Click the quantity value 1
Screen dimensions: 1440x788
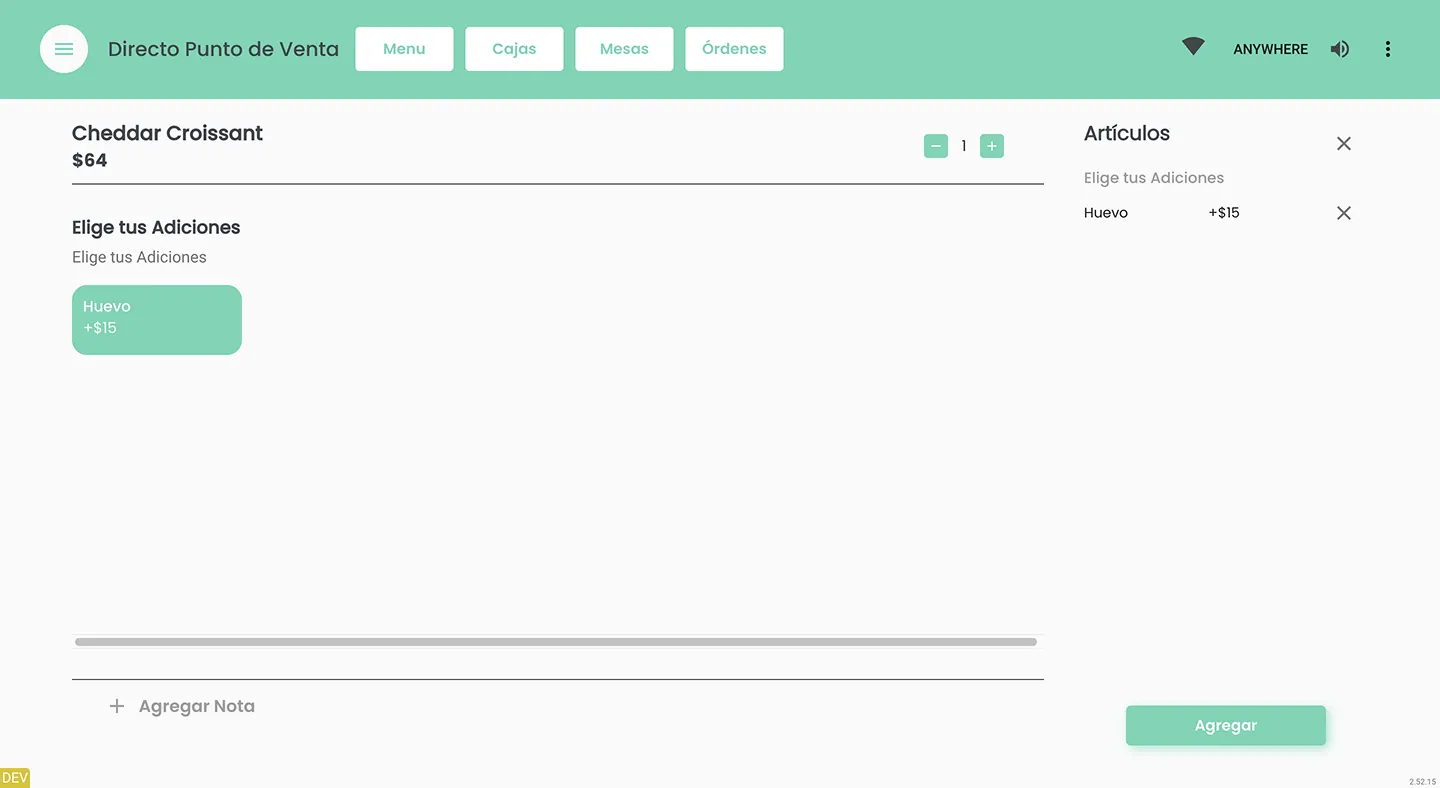(964, 146)
